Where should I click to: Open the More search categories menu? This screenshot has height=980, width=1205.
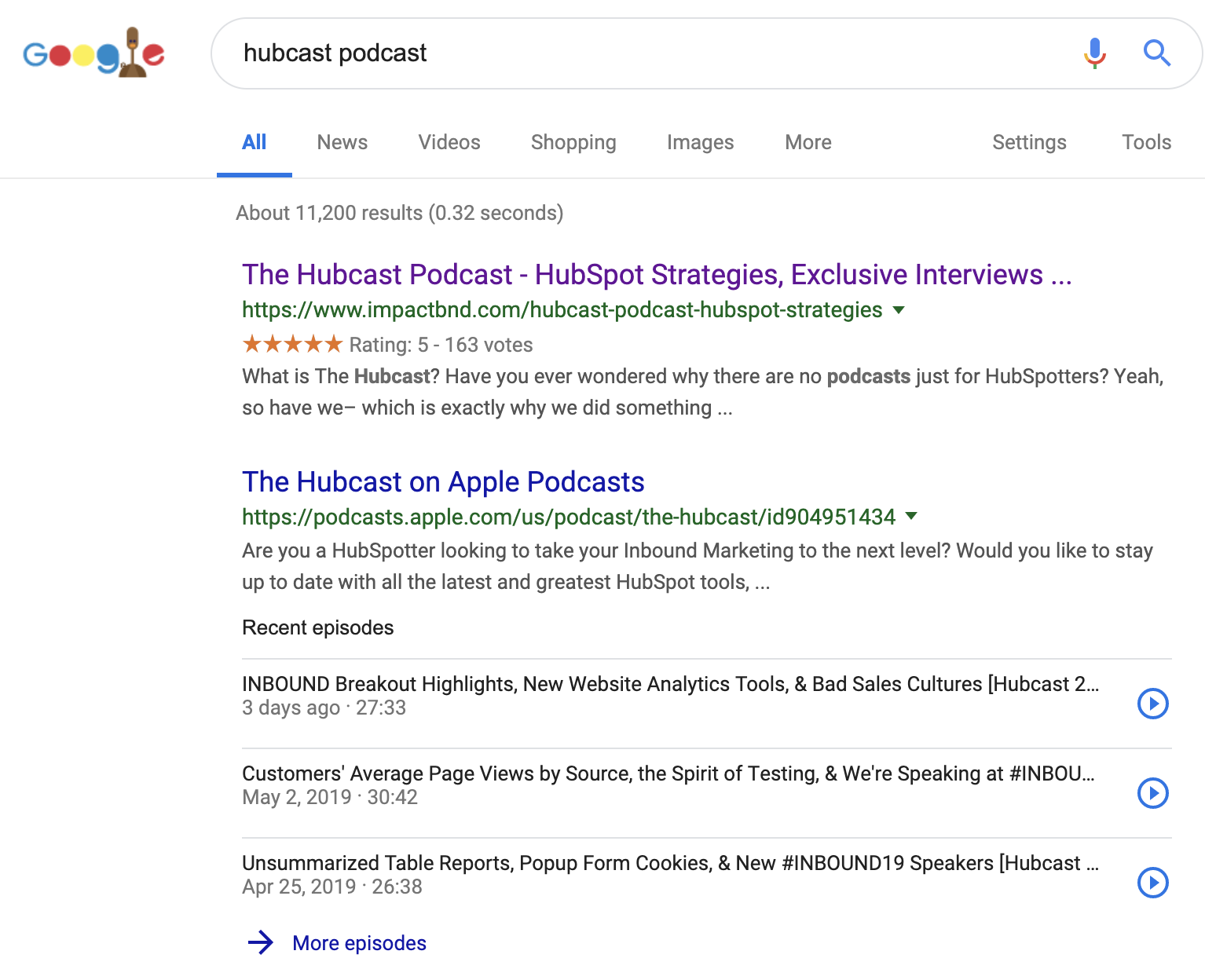[x=808, y=142]
